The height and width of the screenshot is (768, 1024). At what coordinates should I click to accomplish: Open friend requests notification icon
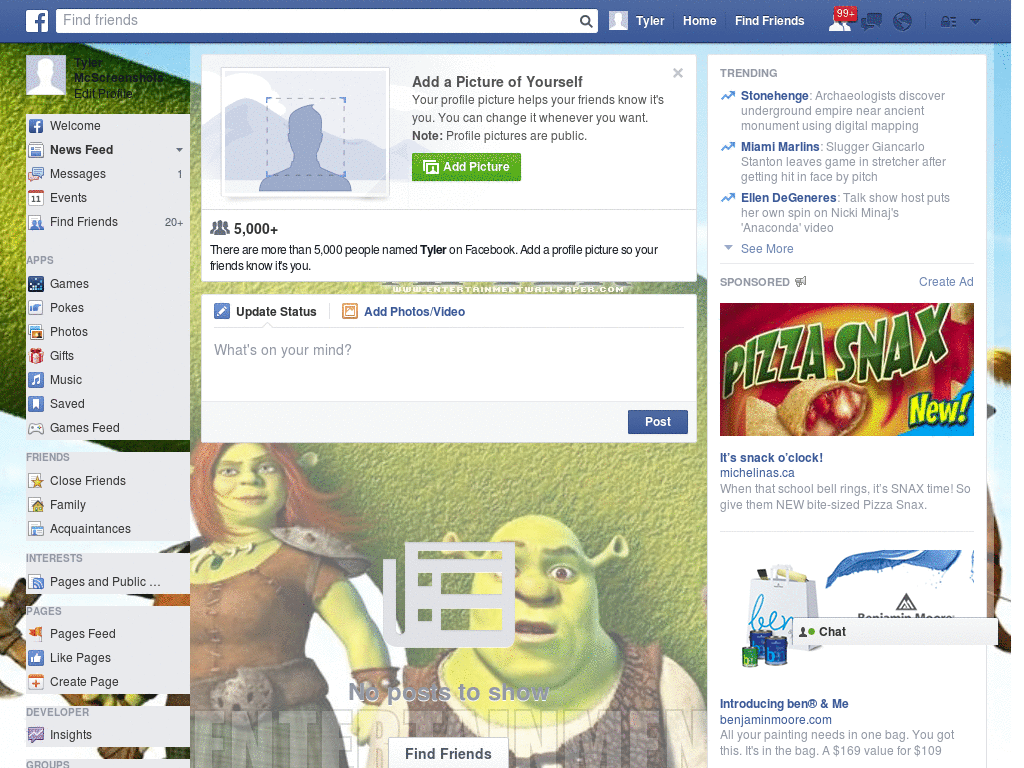pos(840,21)
